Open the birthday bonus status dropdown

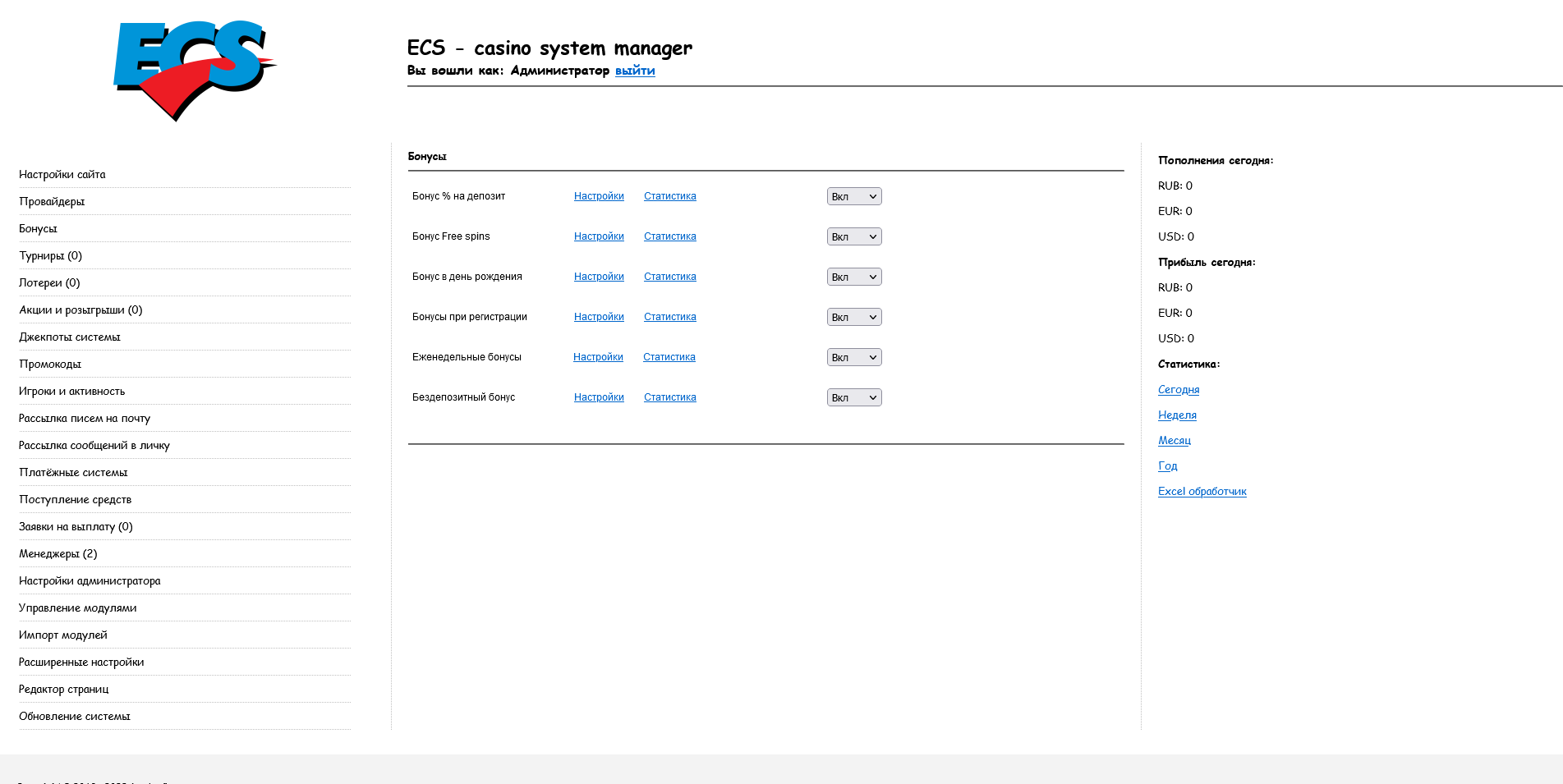pos(853,277)
